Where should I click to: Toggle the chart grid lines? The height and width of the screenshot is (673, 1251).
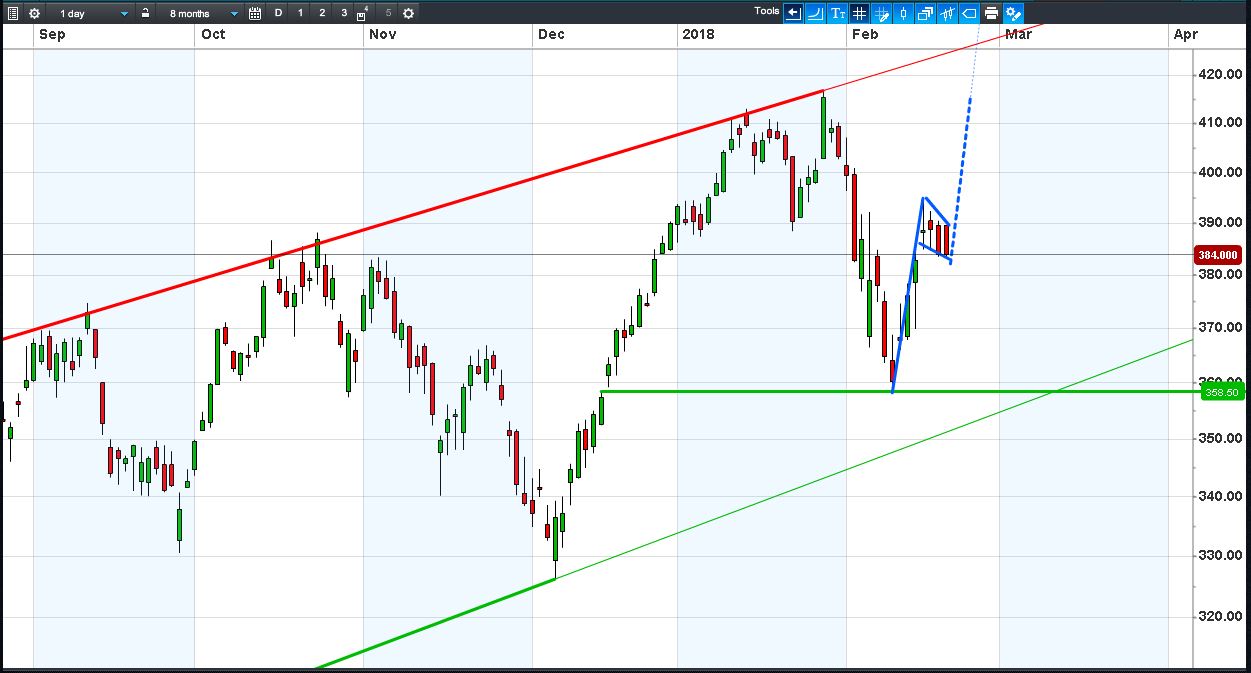(x=859, y=13)
